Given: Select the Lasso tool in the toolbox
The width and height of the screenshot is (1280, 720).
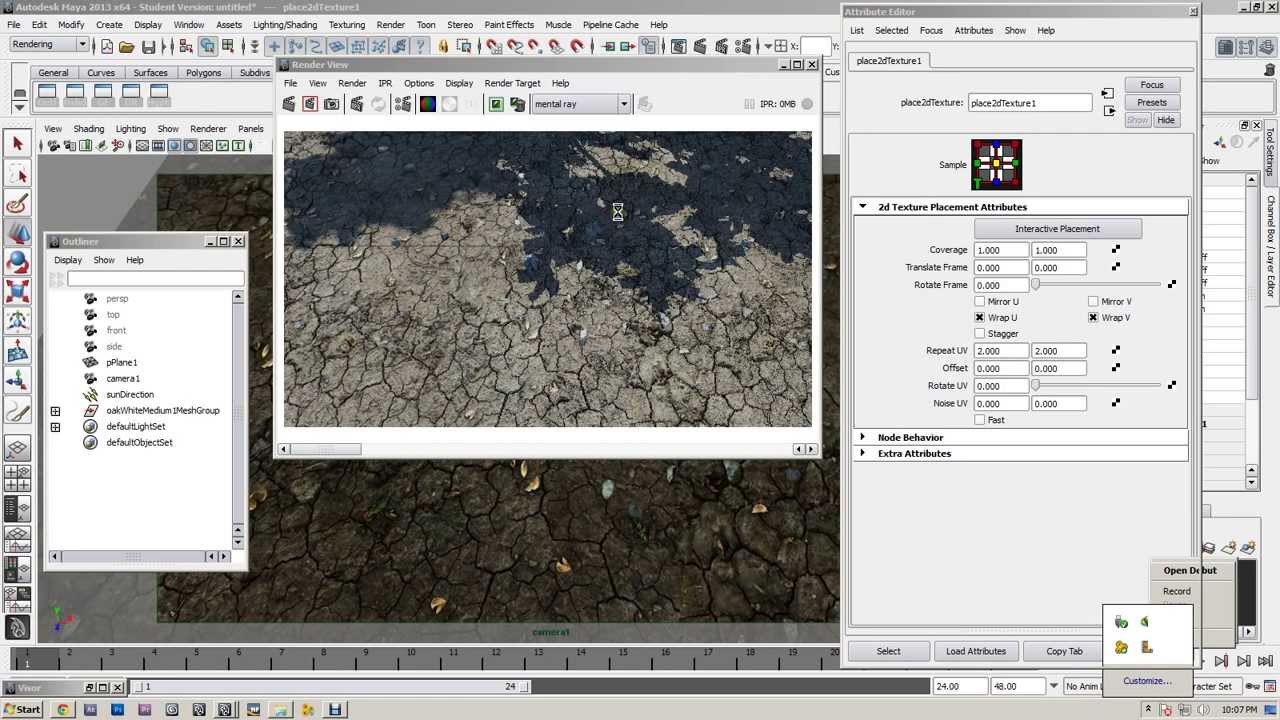Looking at the screenshot, I should (x=17, y=175).
